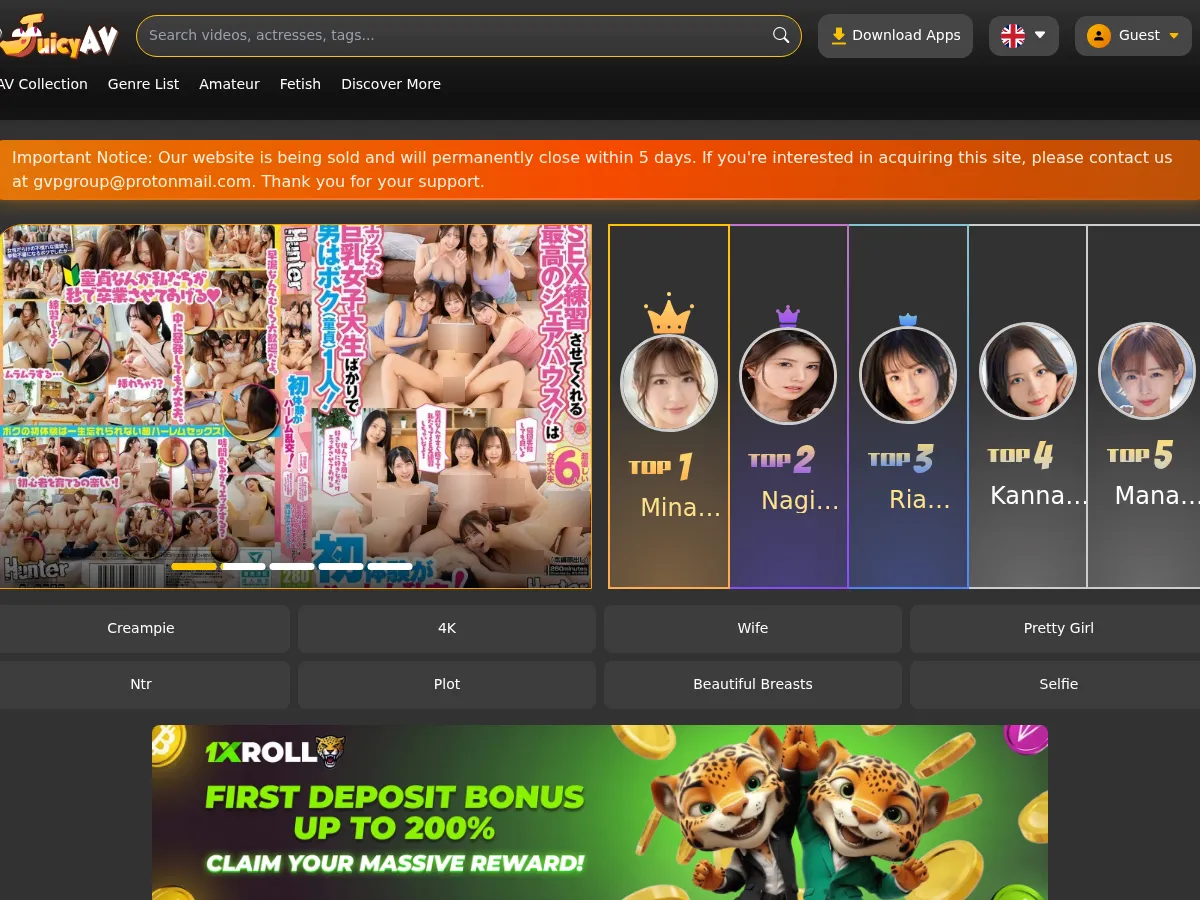Focus the search videos input field
The image size is (1200, 900).
tap(468, 35)
